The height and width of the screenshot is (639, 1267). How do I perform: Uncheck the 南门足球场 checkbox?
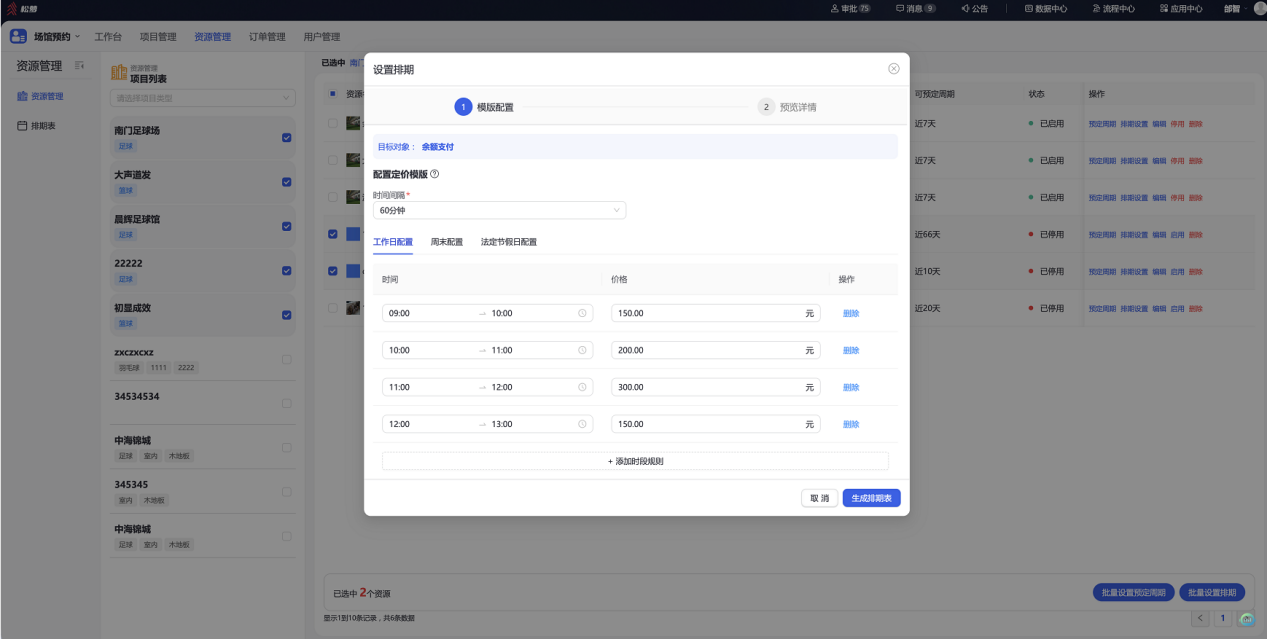coord(287,138)
